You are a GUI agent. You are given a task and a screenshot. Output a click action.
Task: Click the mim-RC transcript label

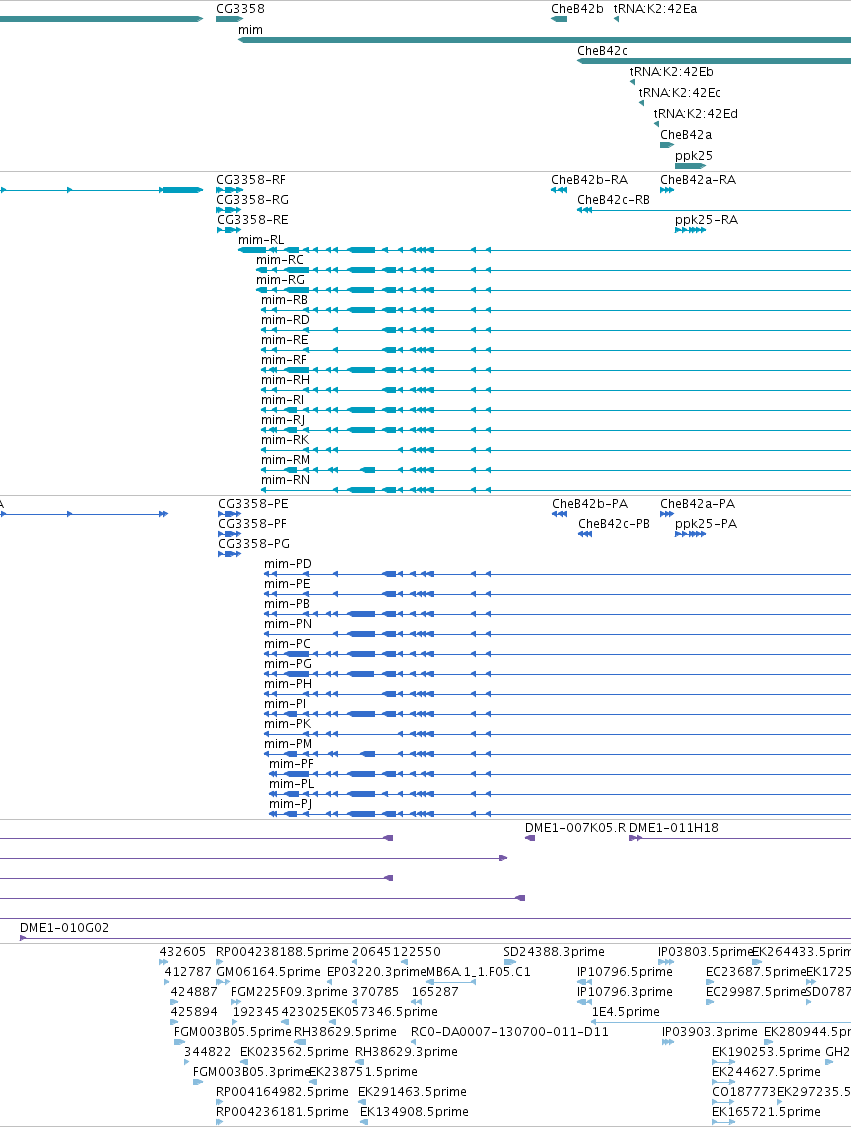280,260
